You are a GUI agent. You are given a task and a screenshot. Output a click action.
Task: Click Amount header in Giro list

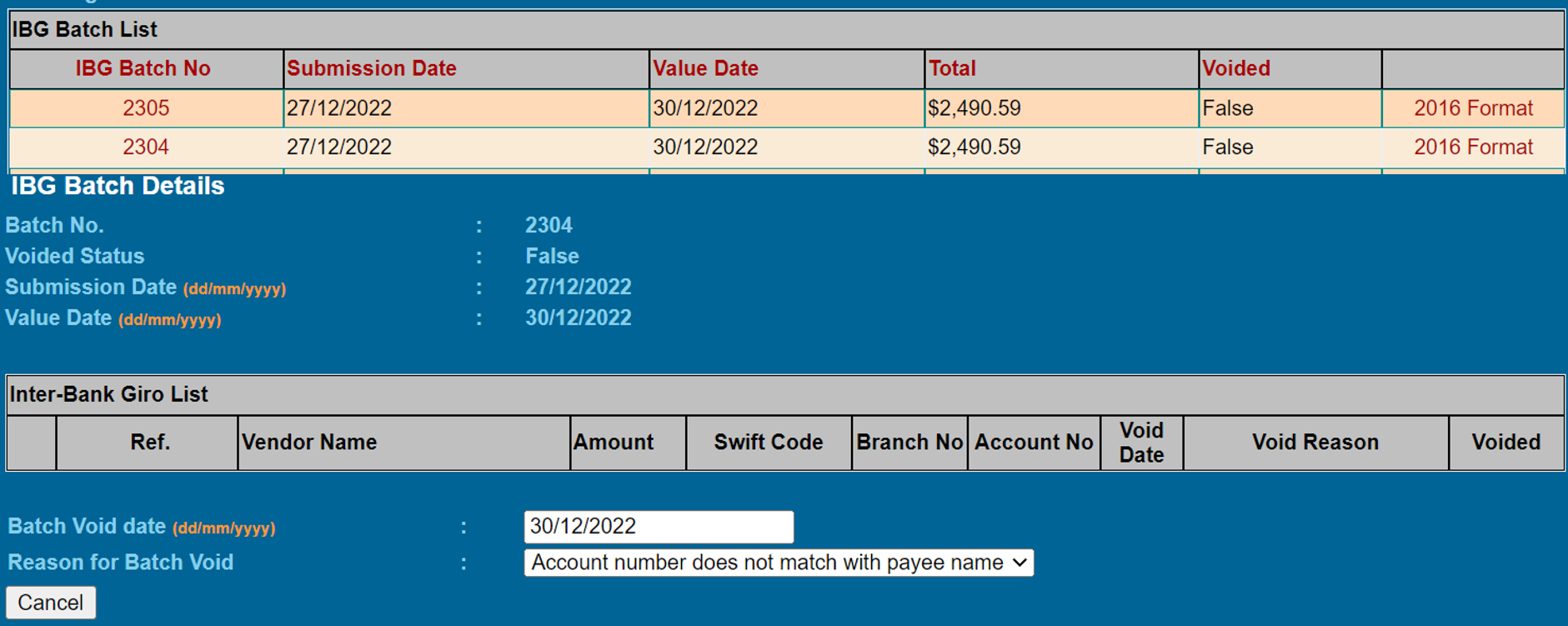coord(614,443)
